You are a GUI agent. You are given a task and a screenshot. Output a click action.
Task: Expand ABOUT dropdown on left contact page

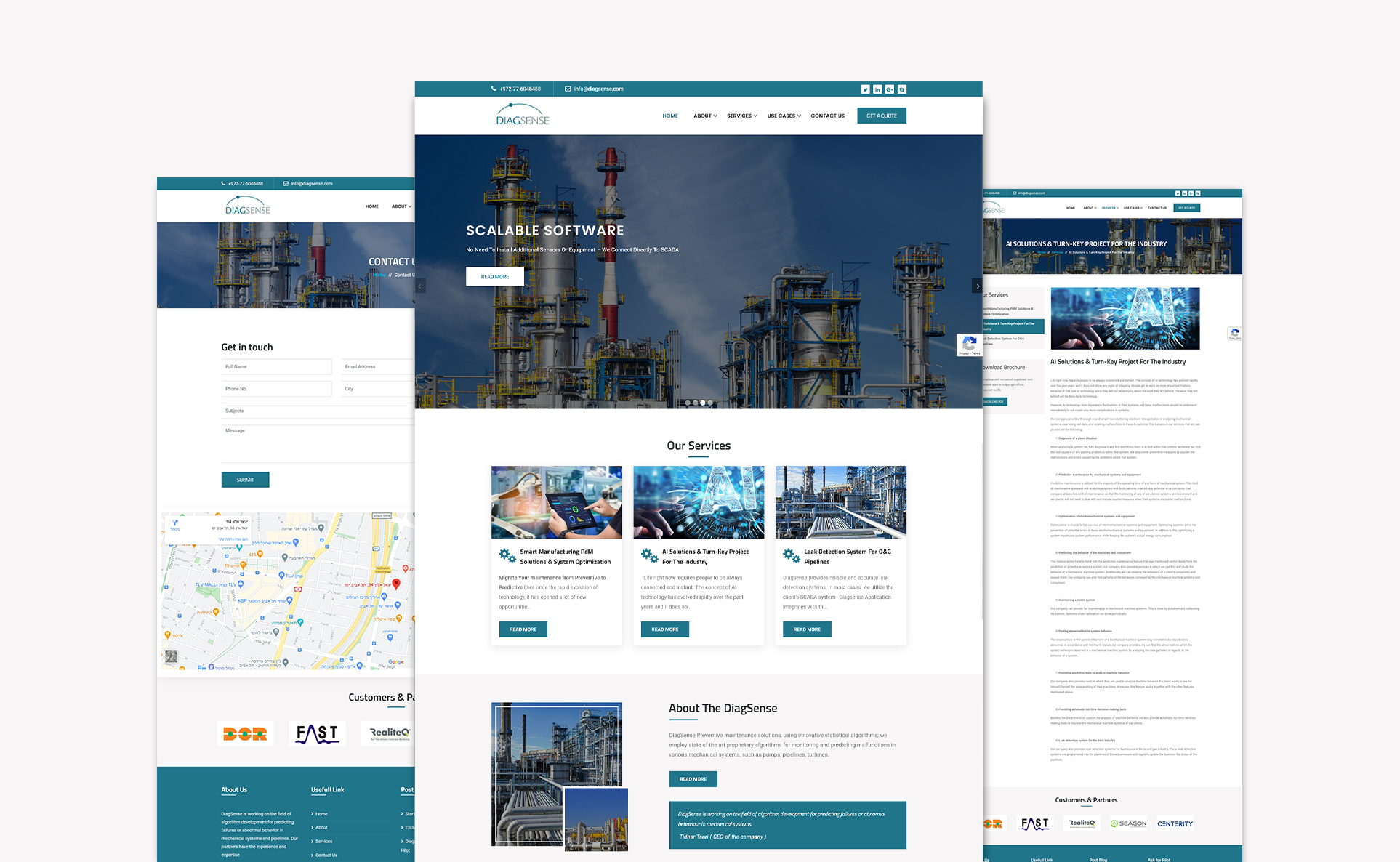pyautogui.click(x=401, y=206)
